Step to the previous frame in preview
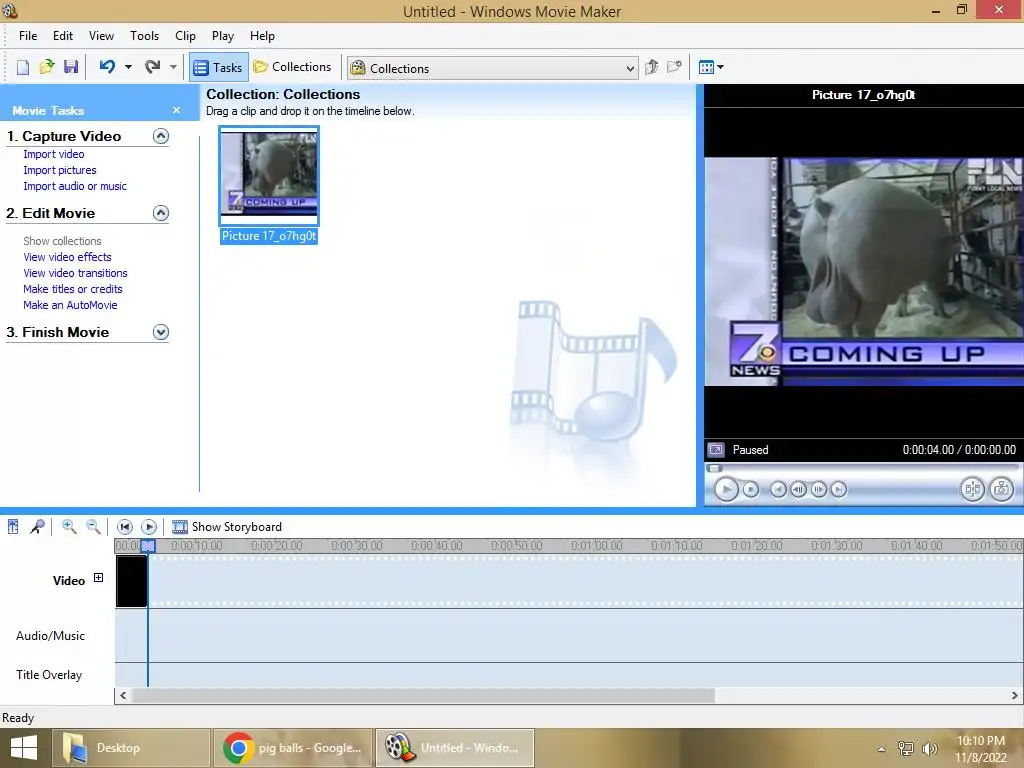The width and height of the screenshot is (1024, 768). pyautogui.click(x=798, y=489)
